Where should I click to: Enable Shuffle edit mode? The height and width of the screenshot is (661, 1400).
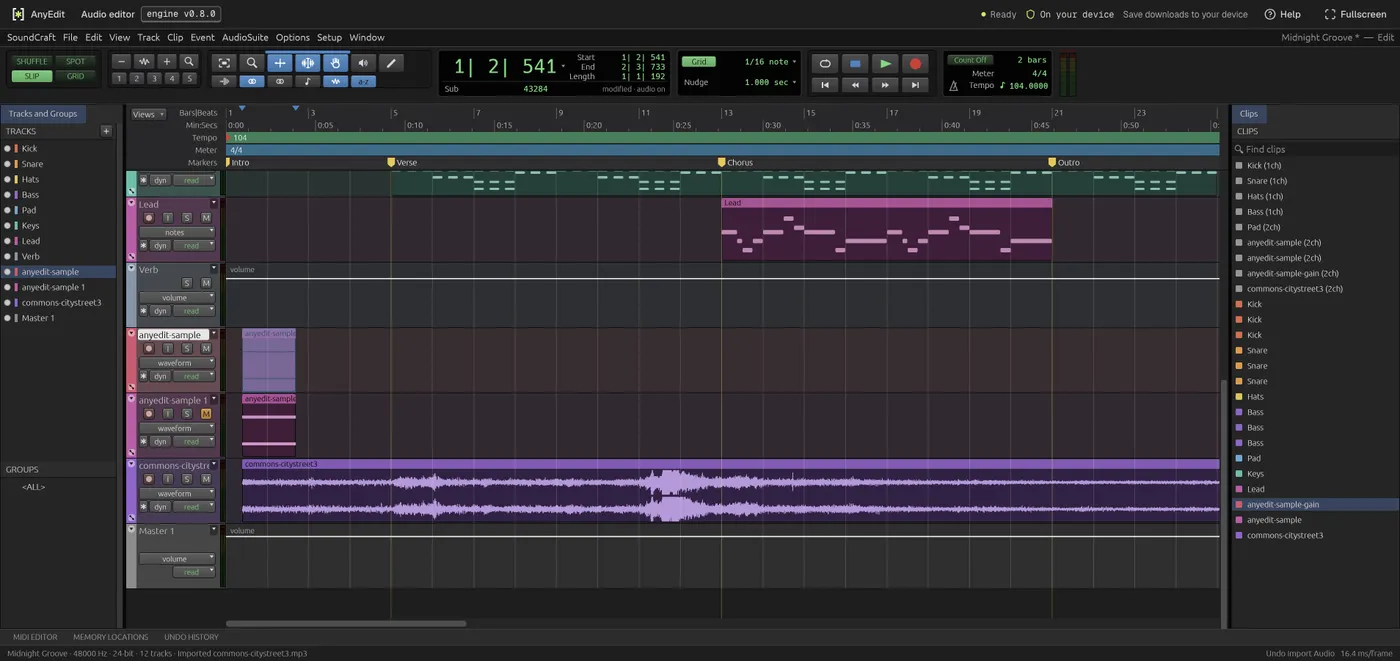point(32,61)
